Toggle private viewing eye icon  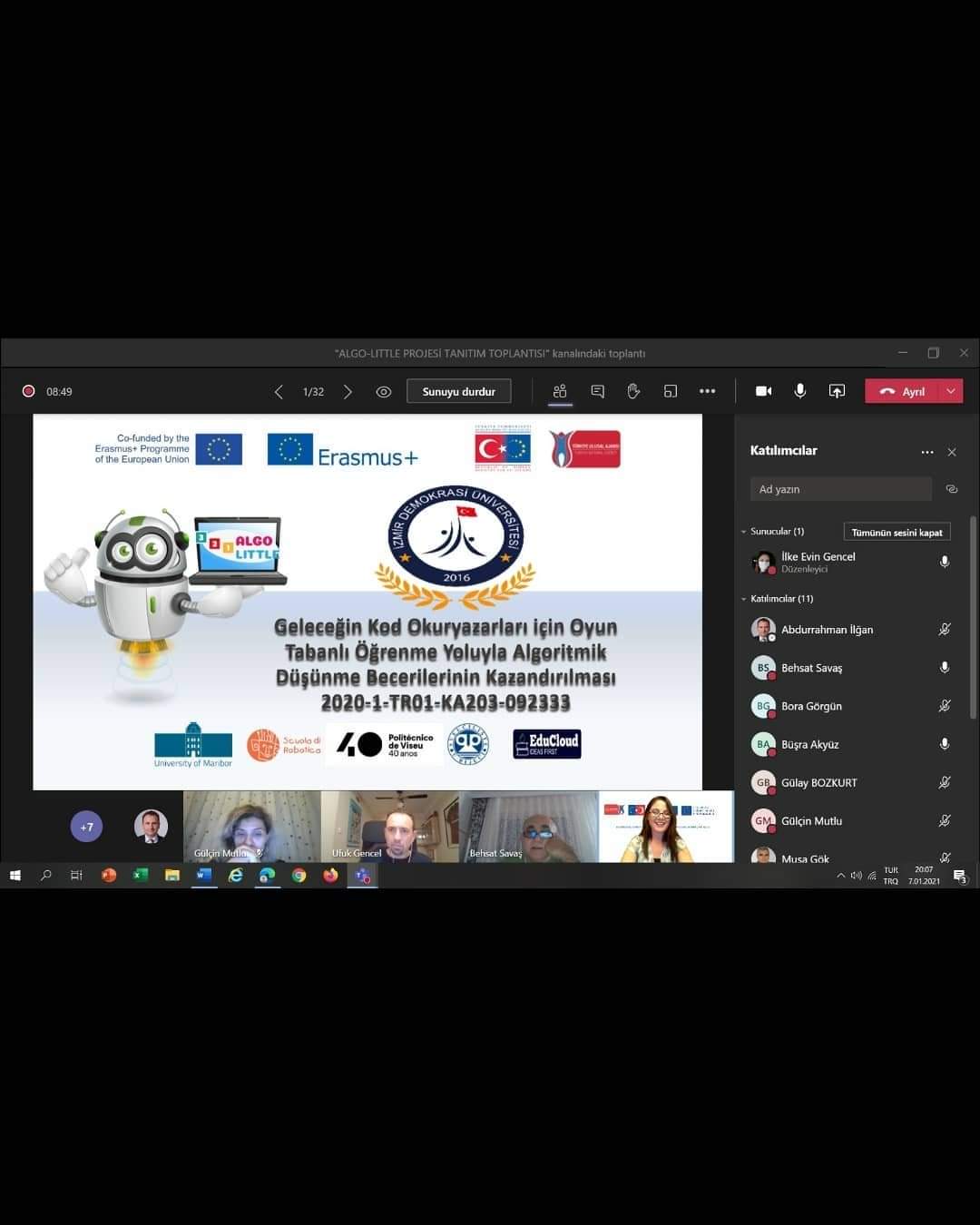(x=384, y=392)
